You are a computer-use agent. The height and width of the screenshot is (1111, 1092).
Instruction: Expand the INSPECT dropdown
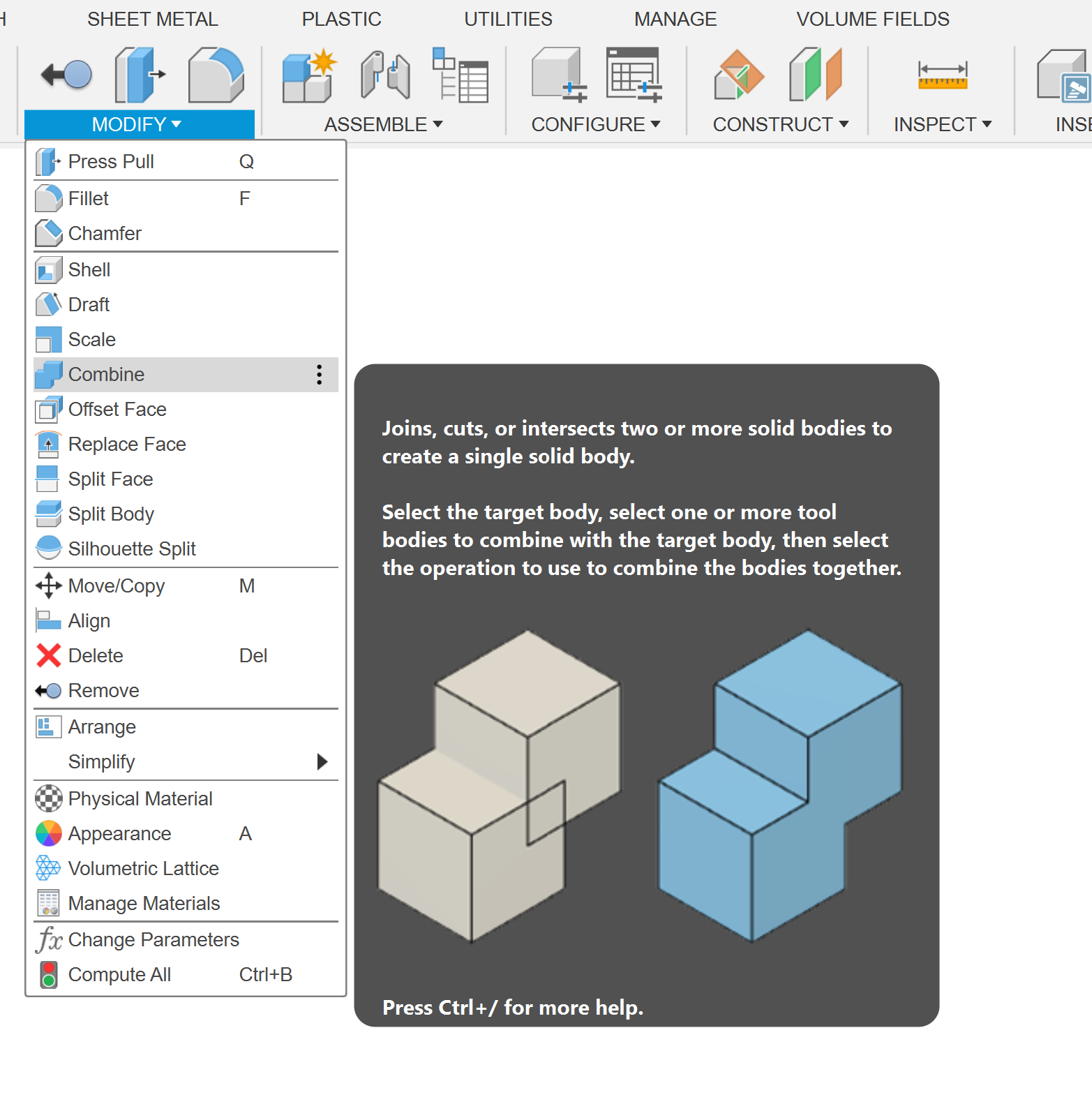coord(943,125)
